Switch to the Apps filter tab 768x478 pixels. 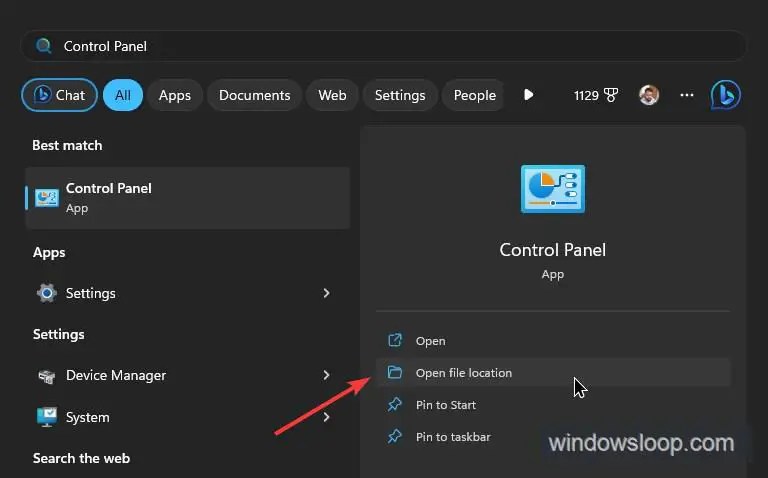(174, 95)
